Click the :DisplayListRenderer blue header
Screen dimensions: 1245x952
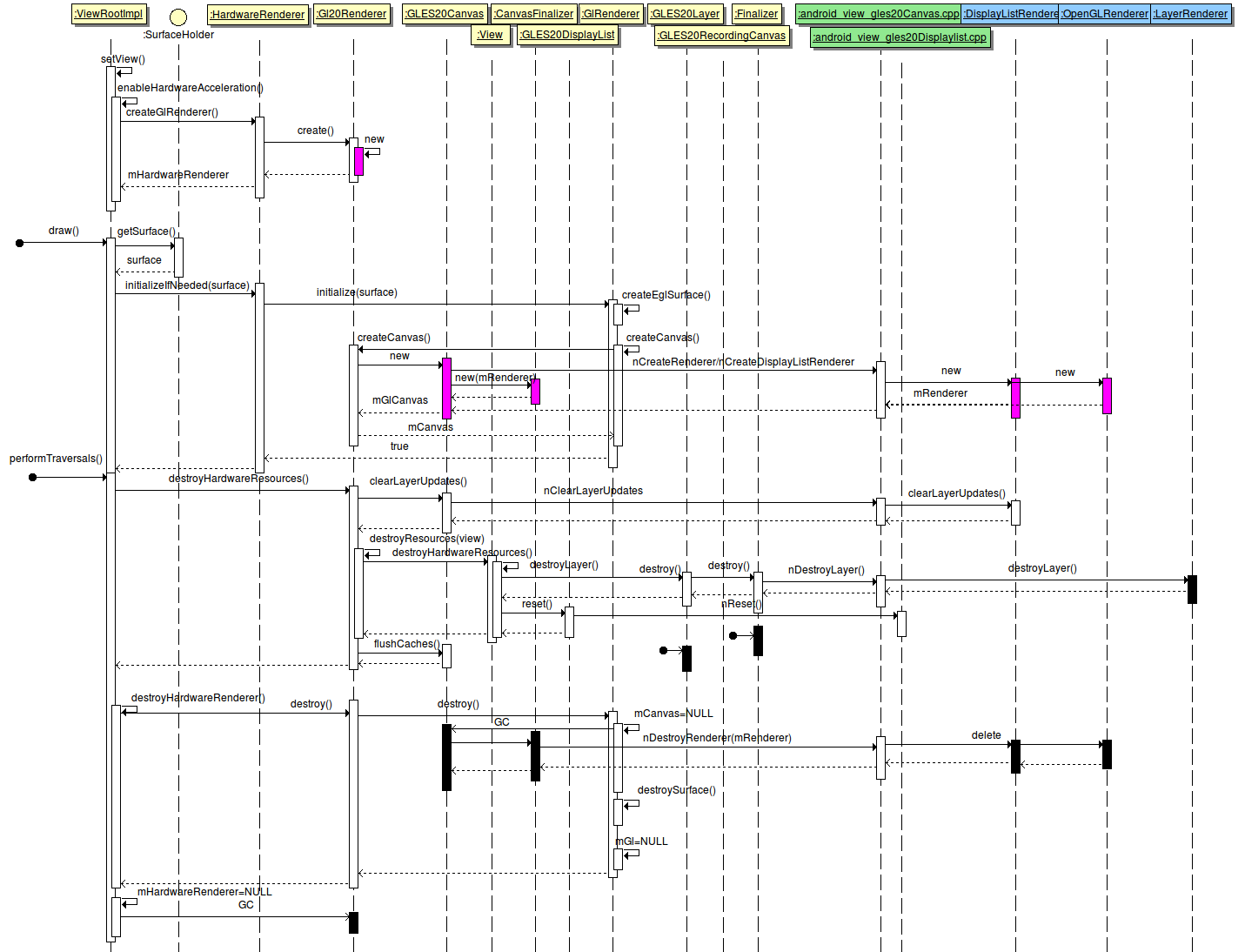pyautogui.click(x=1010, y=14)
